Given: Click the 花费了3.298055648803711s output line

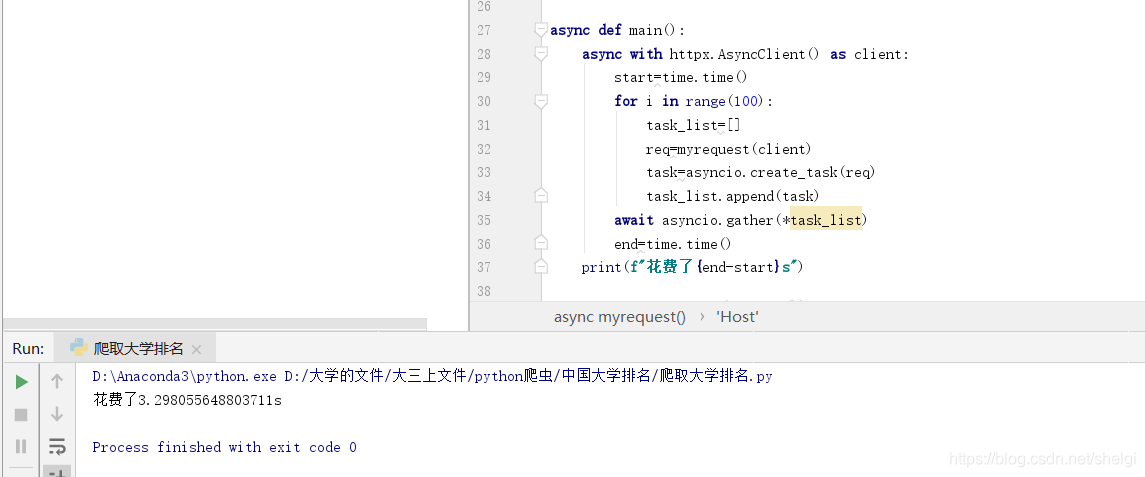Looking at the screenshot, I should pyautogui.click(x=187, y=400).
